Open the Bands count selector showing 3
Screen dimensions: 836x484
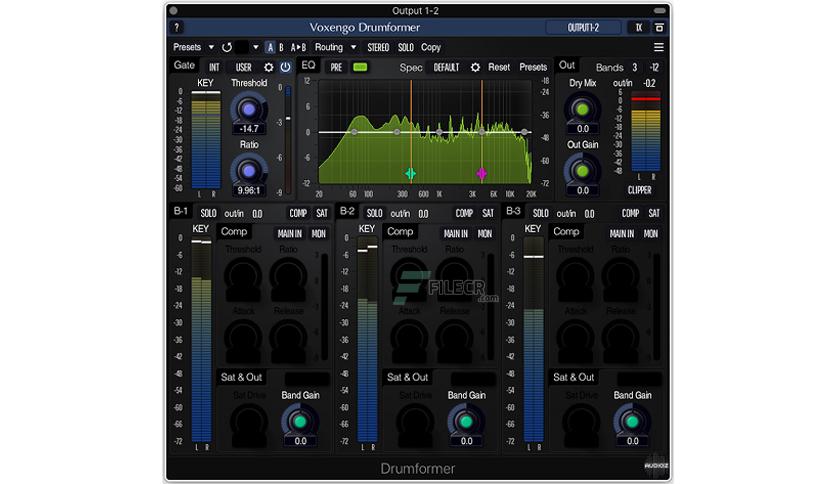(x=634, y=68)
